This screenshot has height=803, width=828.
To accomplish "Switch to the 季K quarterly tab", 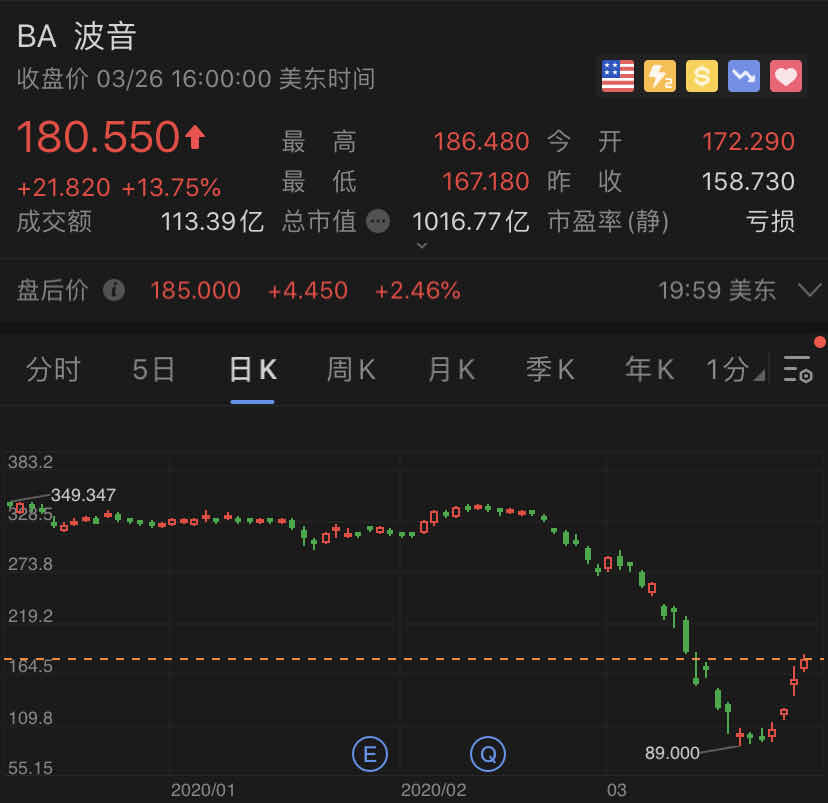I will [x=550, y=370].
